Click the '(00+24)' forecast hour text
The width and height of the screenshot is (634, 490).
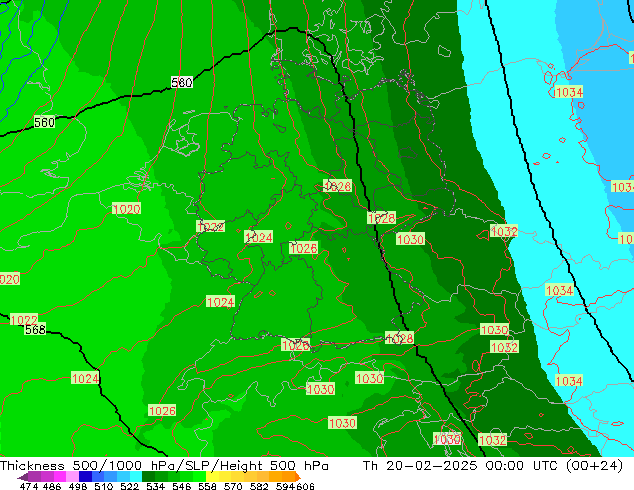(x=594, y=466)
